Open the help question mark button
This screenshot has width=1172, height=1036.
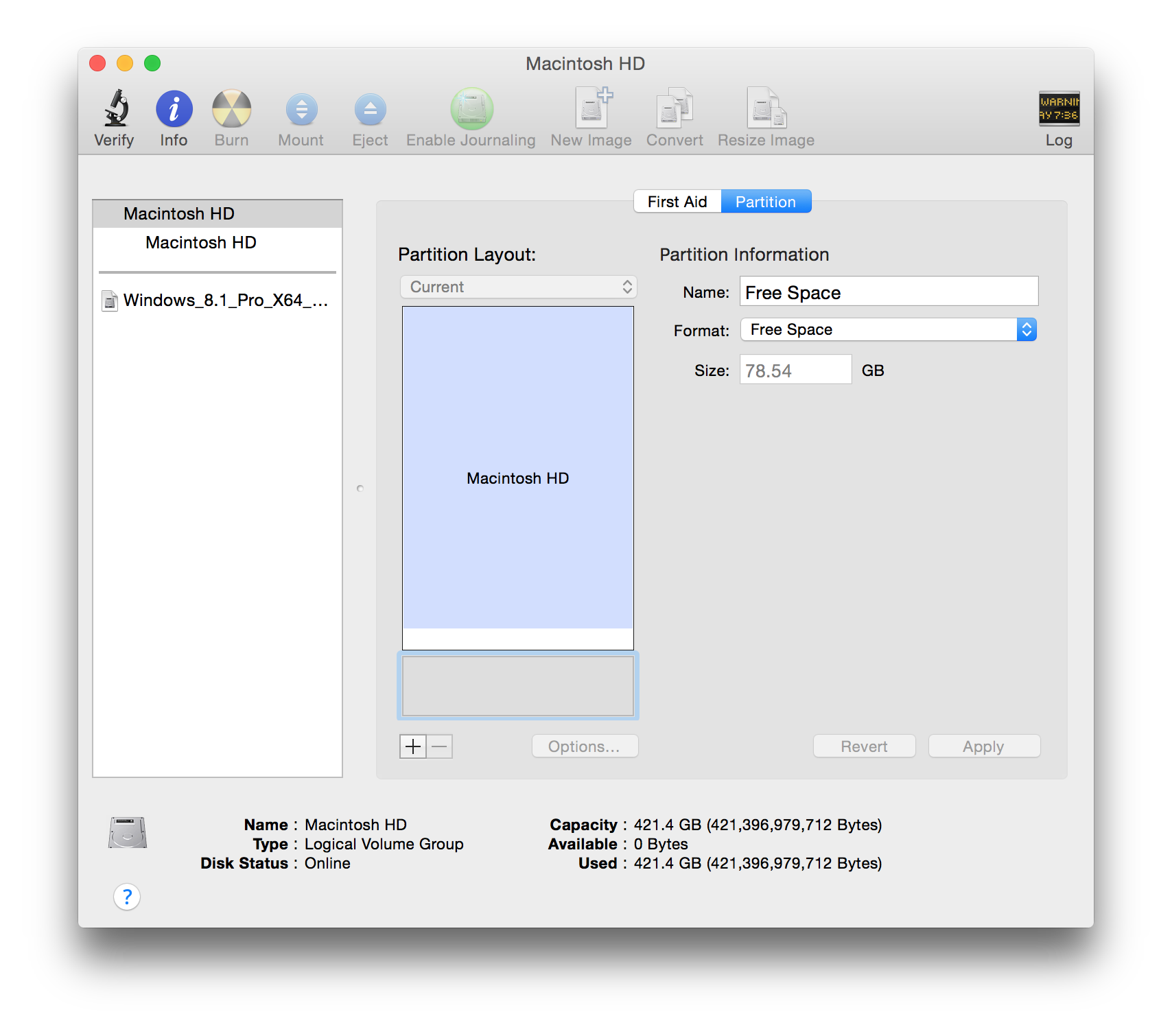[127, 897]
